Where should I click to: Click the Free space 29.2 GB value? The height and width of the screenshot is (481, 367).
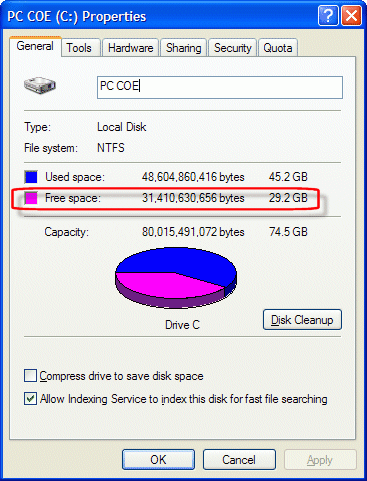tap(288, 198)
